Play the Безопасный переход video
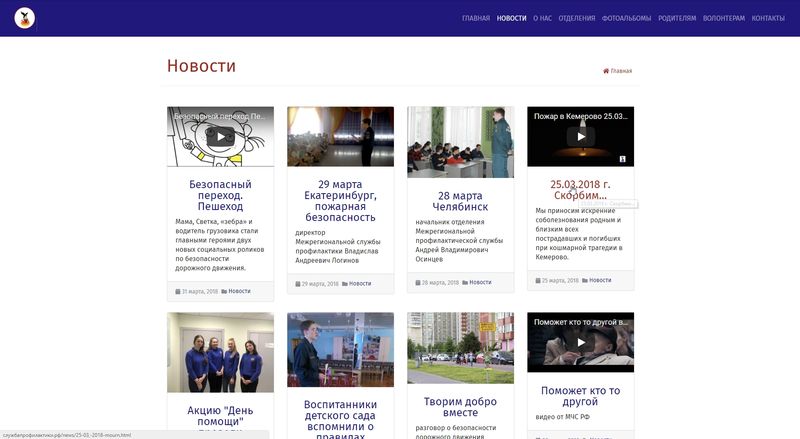 pyautogui.click(x=220, y=137)
